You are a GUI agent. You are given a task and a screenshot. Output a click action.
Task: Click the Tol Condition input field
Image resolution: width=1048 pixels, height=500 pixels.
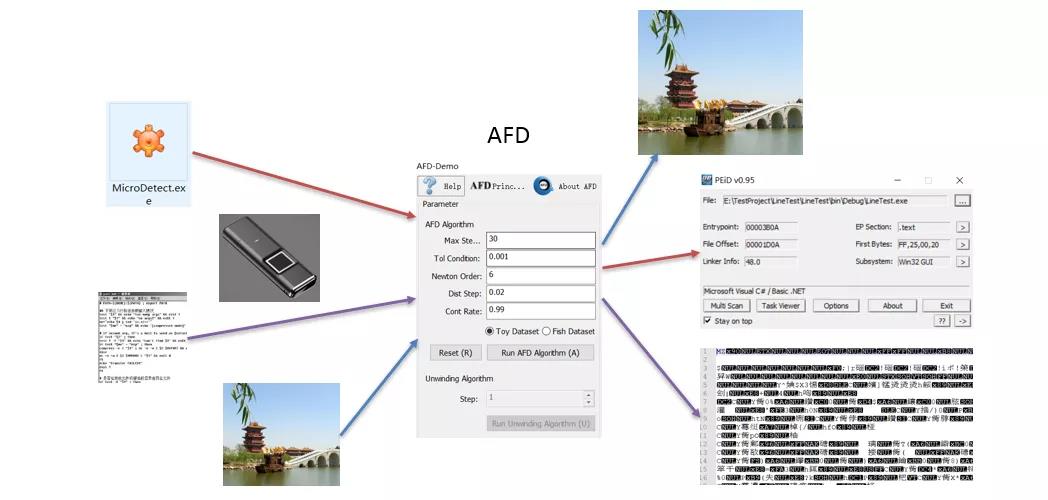[x=540, y=257]
